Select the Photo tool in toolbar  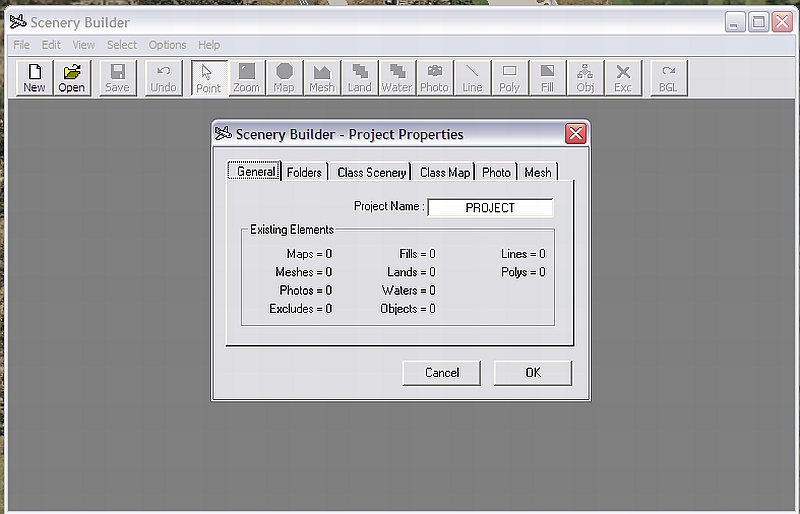click(434, 78)
